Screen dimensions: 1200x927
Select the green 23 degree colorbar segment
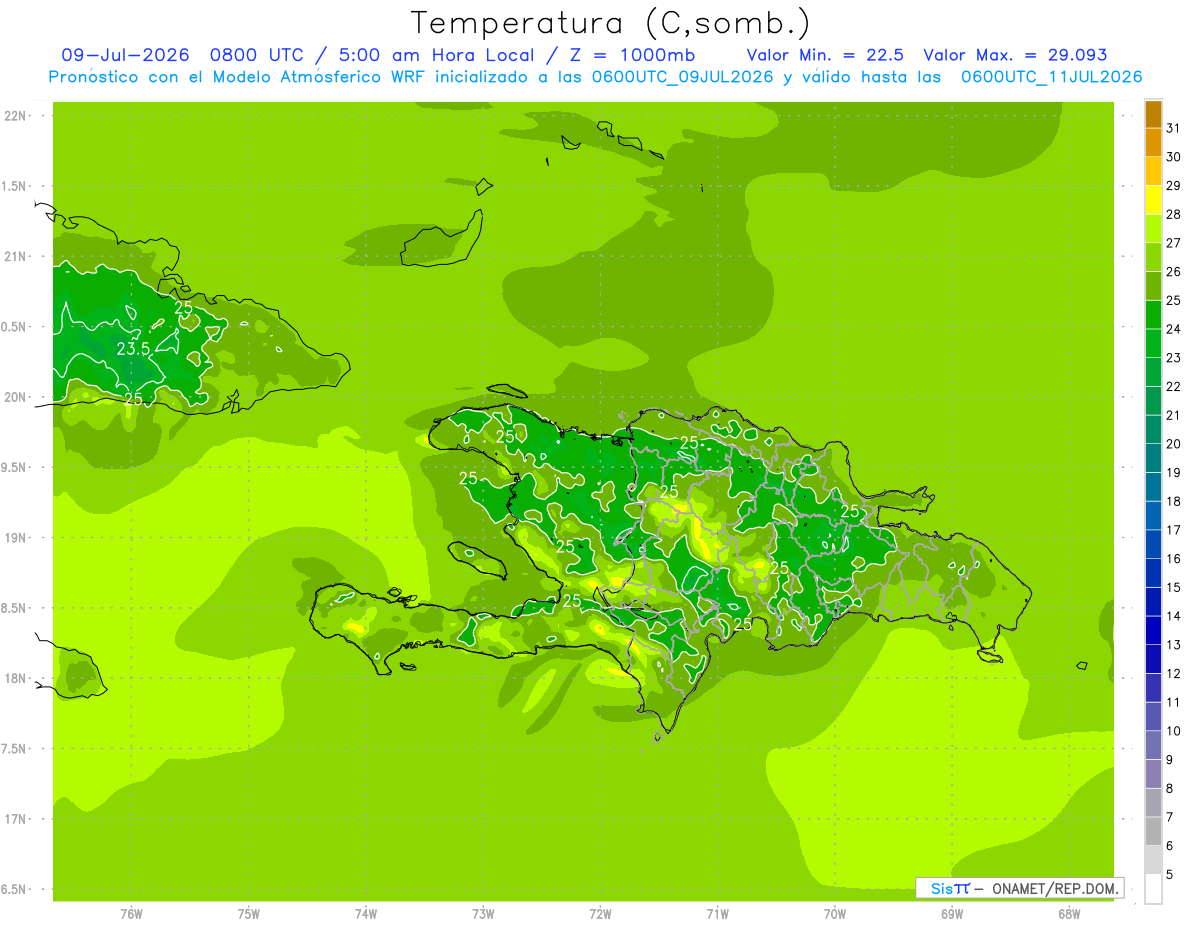tap(1153, 344)
